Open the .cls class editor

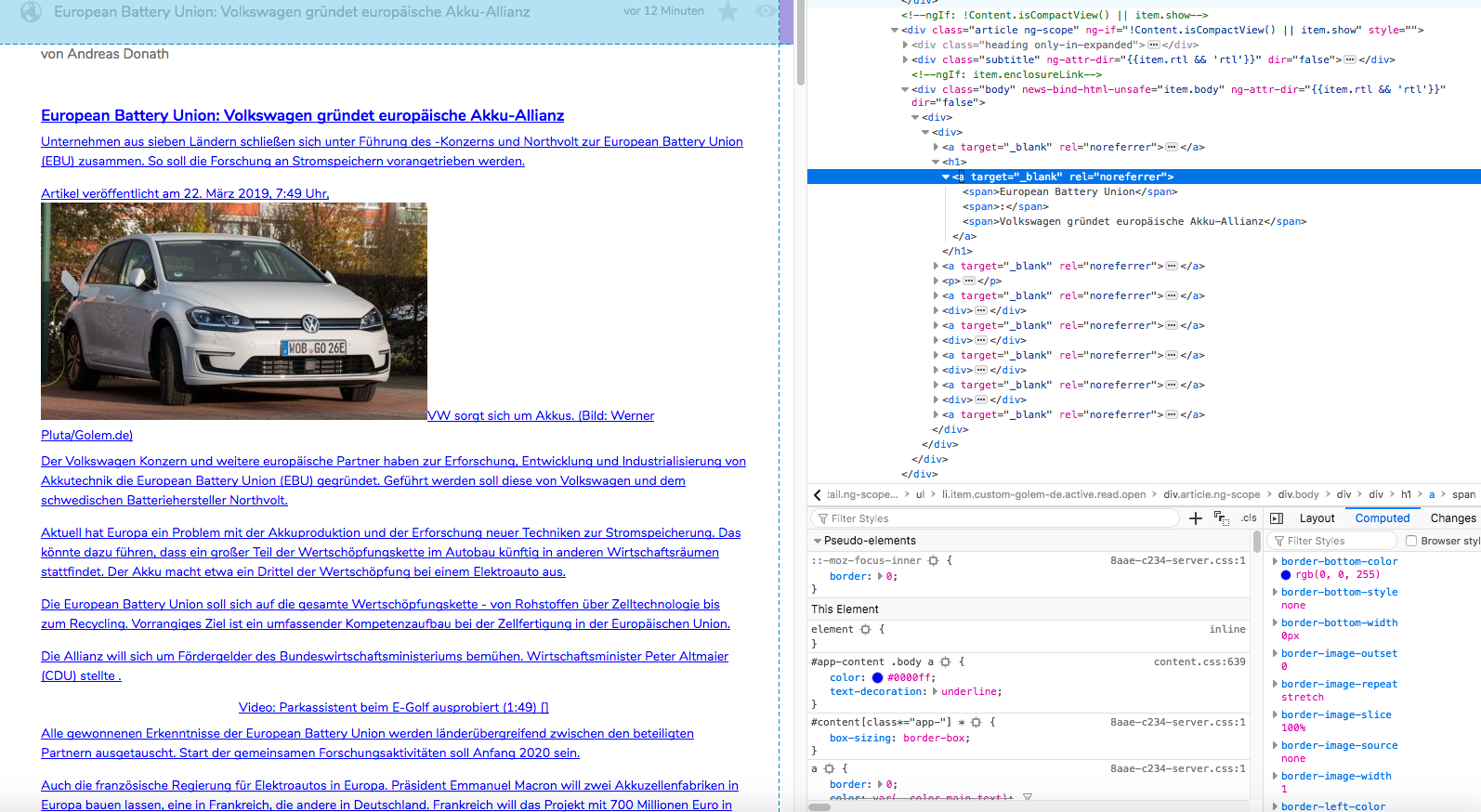click(1249, 518)
